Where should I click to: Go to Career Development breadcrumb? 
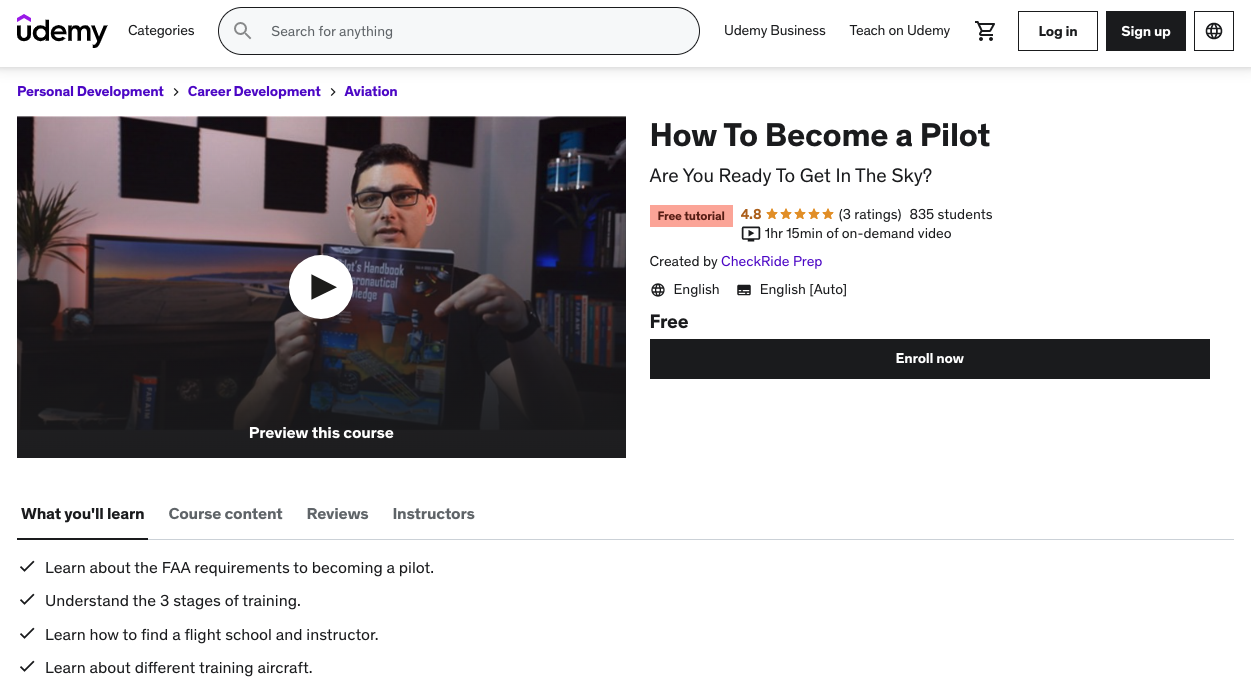tap(254, 91)
